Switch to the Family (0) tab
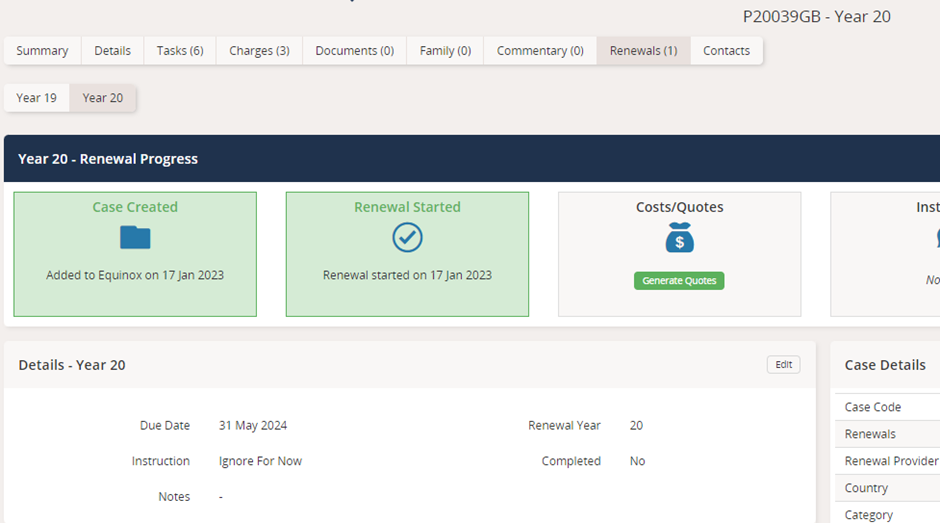 click(445, 51)
